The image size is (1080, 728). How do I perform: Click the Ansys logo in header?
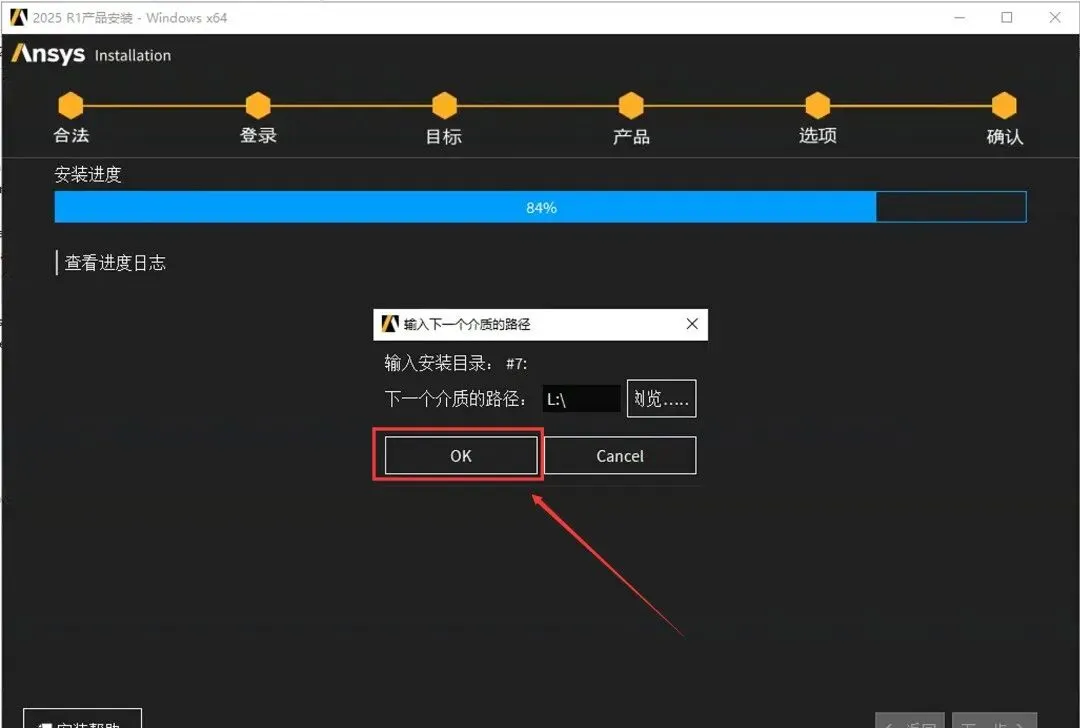point(48,54)
